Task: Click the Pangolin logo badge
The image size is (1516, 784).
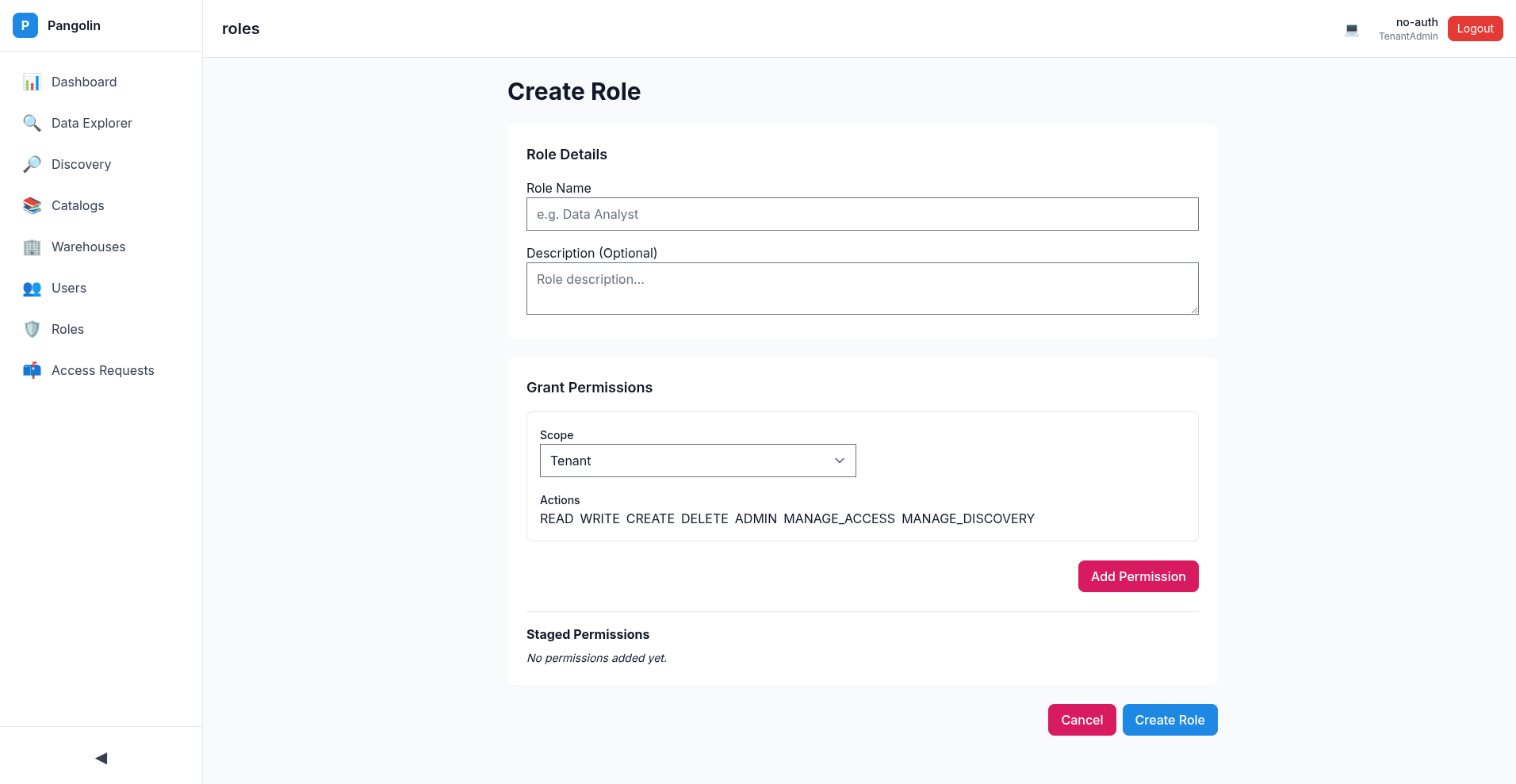Action: click(25, 25)
